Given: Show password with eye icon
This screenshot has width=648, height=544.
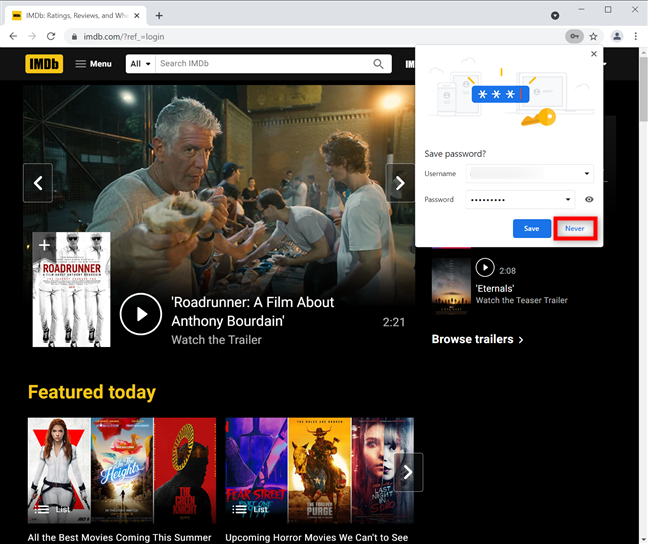Looking at the screenshot, I should pyautogui.click(x=589, y=199).
